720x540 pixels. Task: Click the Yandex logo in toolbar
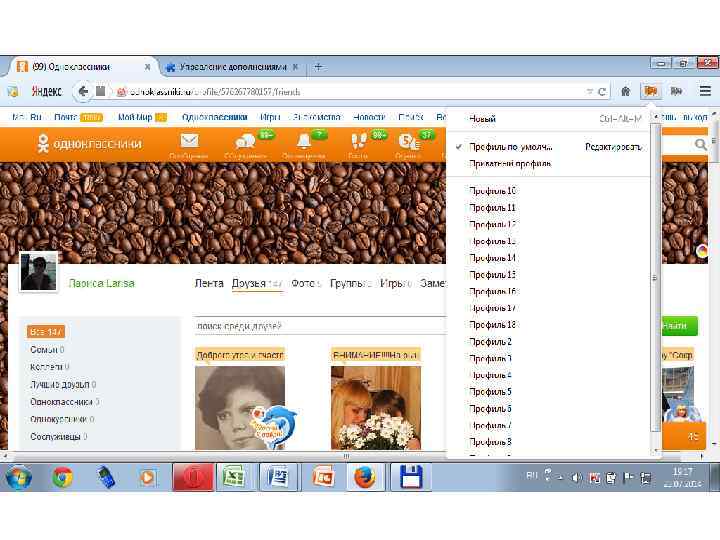pyautogui.click(x=46, y=91)
